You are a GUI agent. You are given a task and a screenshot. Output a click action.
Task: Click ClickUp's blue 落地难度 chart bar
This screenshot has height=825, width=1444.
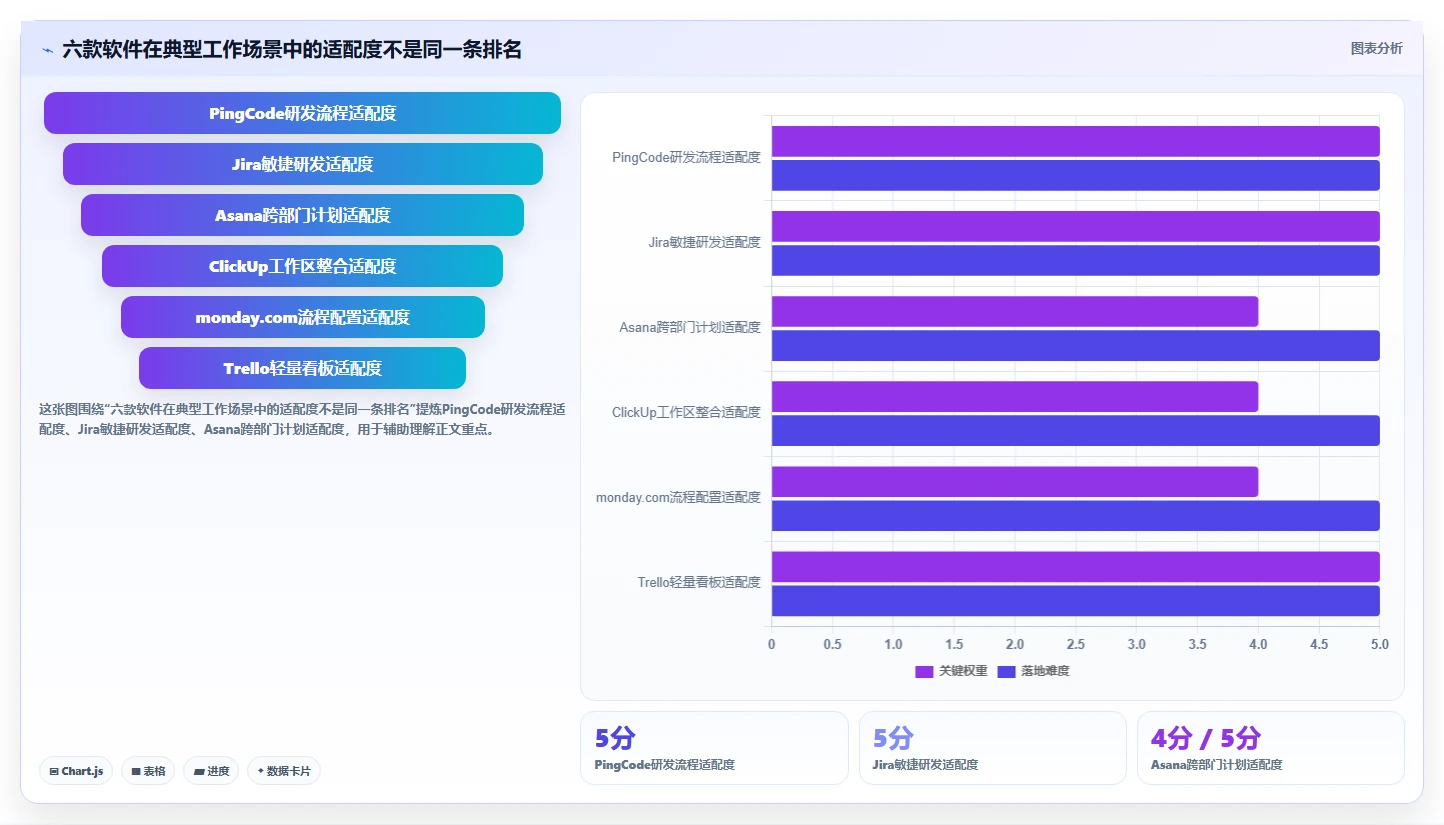[x=1075, y=430]
